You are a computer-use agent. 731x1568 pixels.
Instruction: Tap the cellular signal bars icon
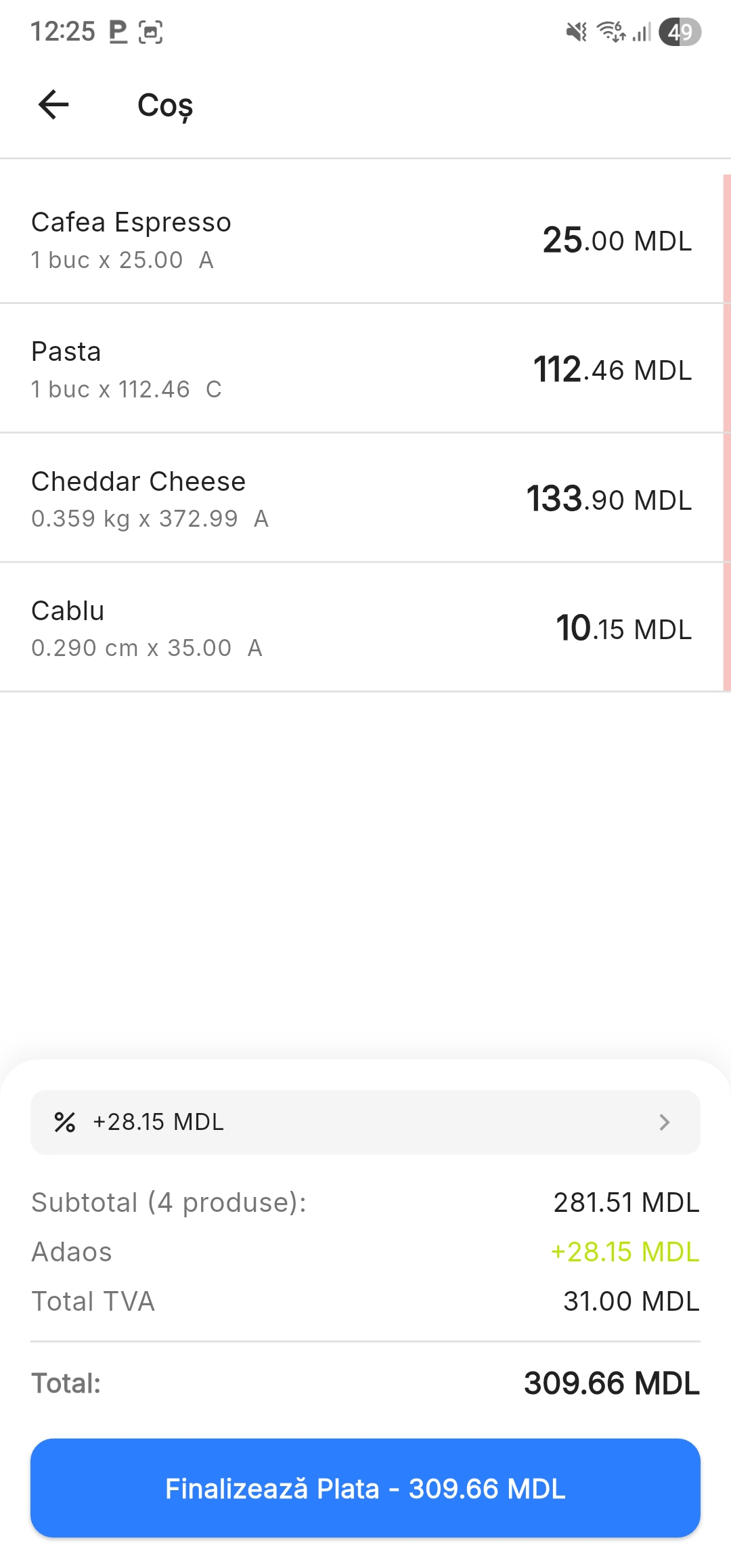coord(642,32)
